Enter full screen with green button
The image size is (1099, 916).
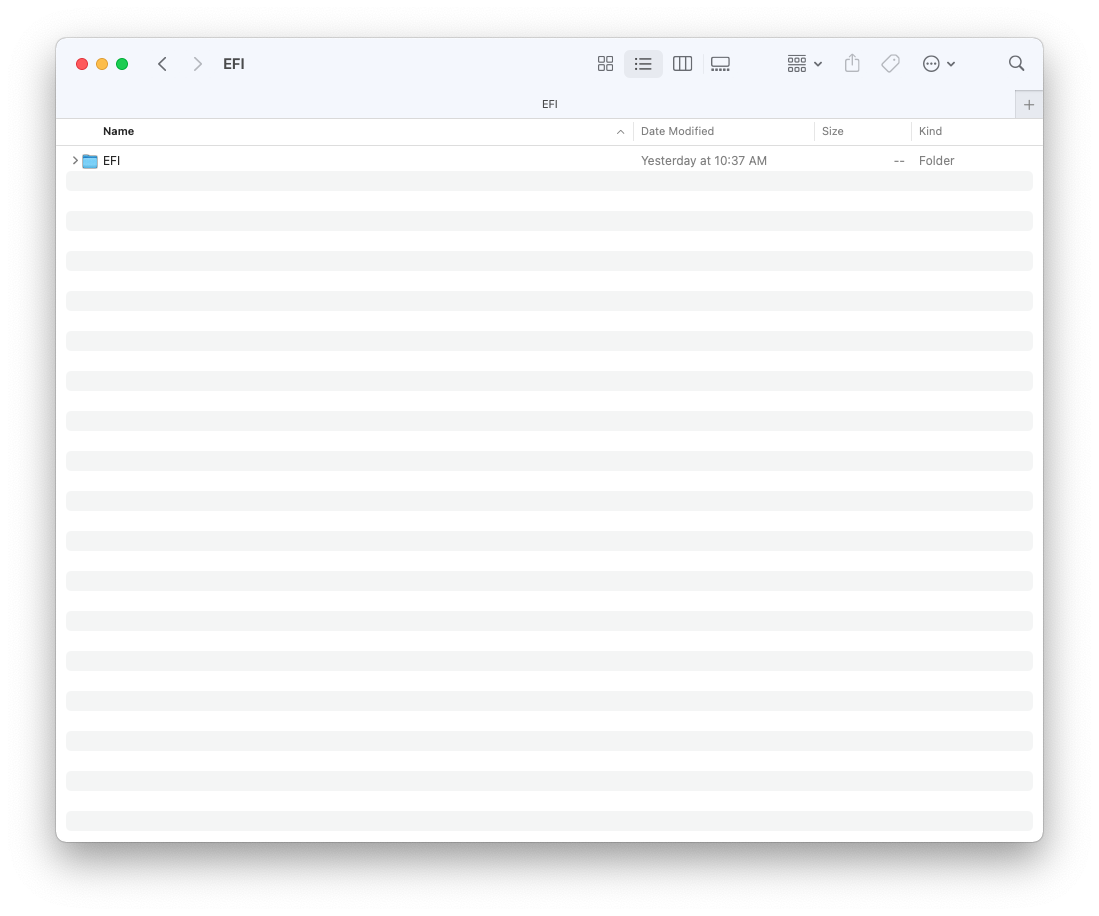click(x=122, y=64)
